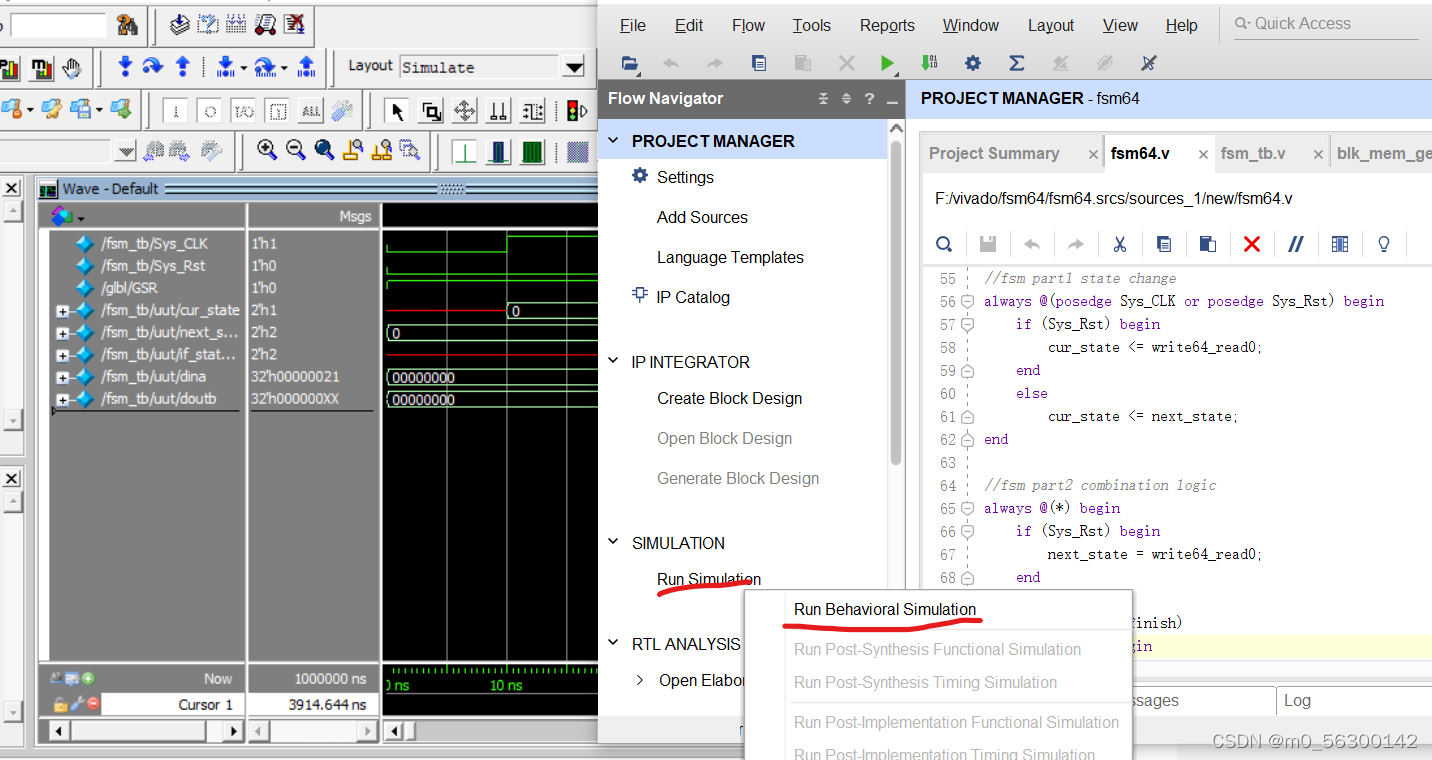Click Add Sources

702,217
